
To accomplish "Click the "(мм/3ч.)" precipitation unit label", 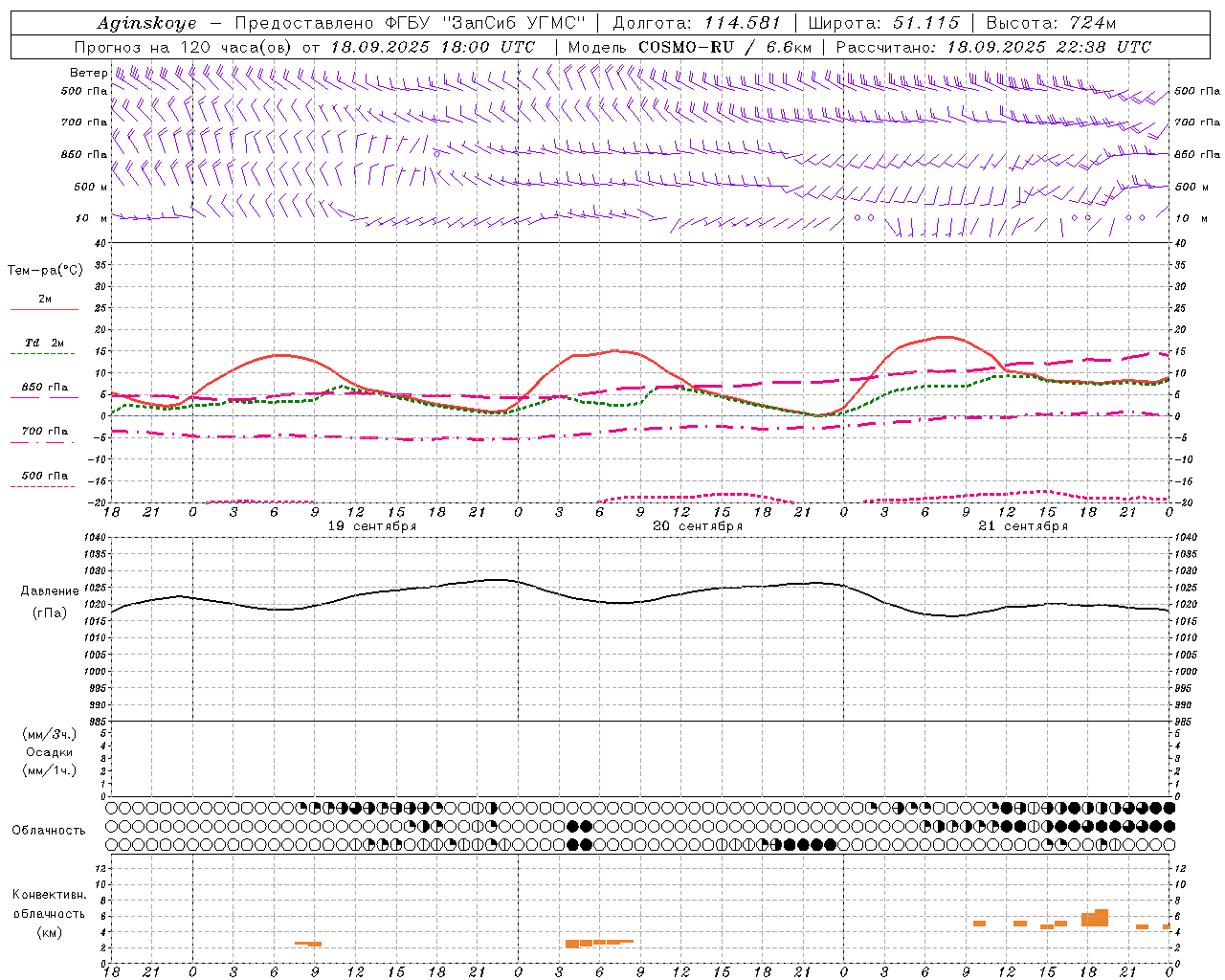I will [50, 734].
